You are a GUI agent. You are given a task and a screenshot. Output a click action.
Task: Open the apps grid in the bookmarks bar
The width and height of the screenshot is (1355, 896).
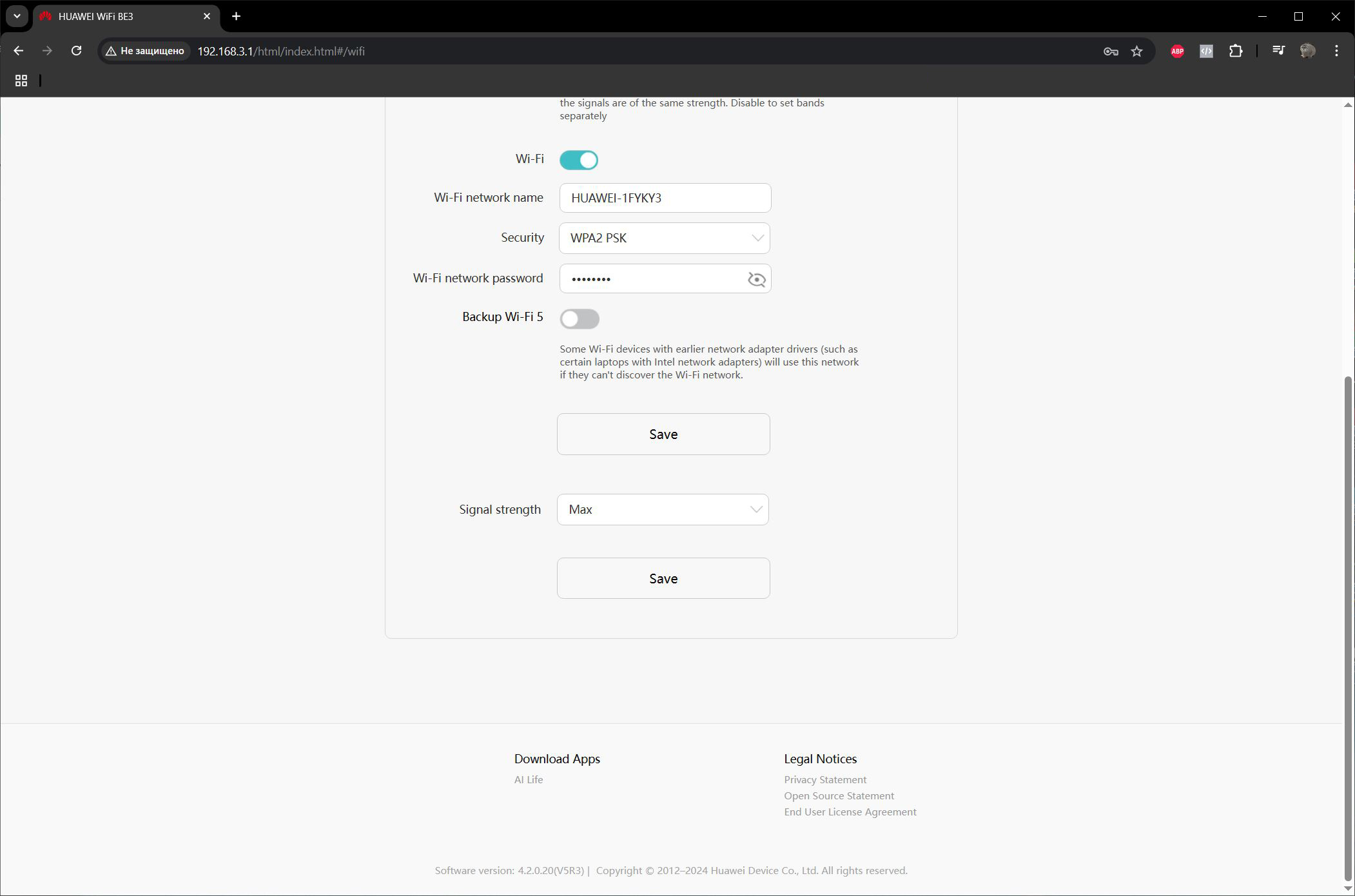click(x=21, y=81)
